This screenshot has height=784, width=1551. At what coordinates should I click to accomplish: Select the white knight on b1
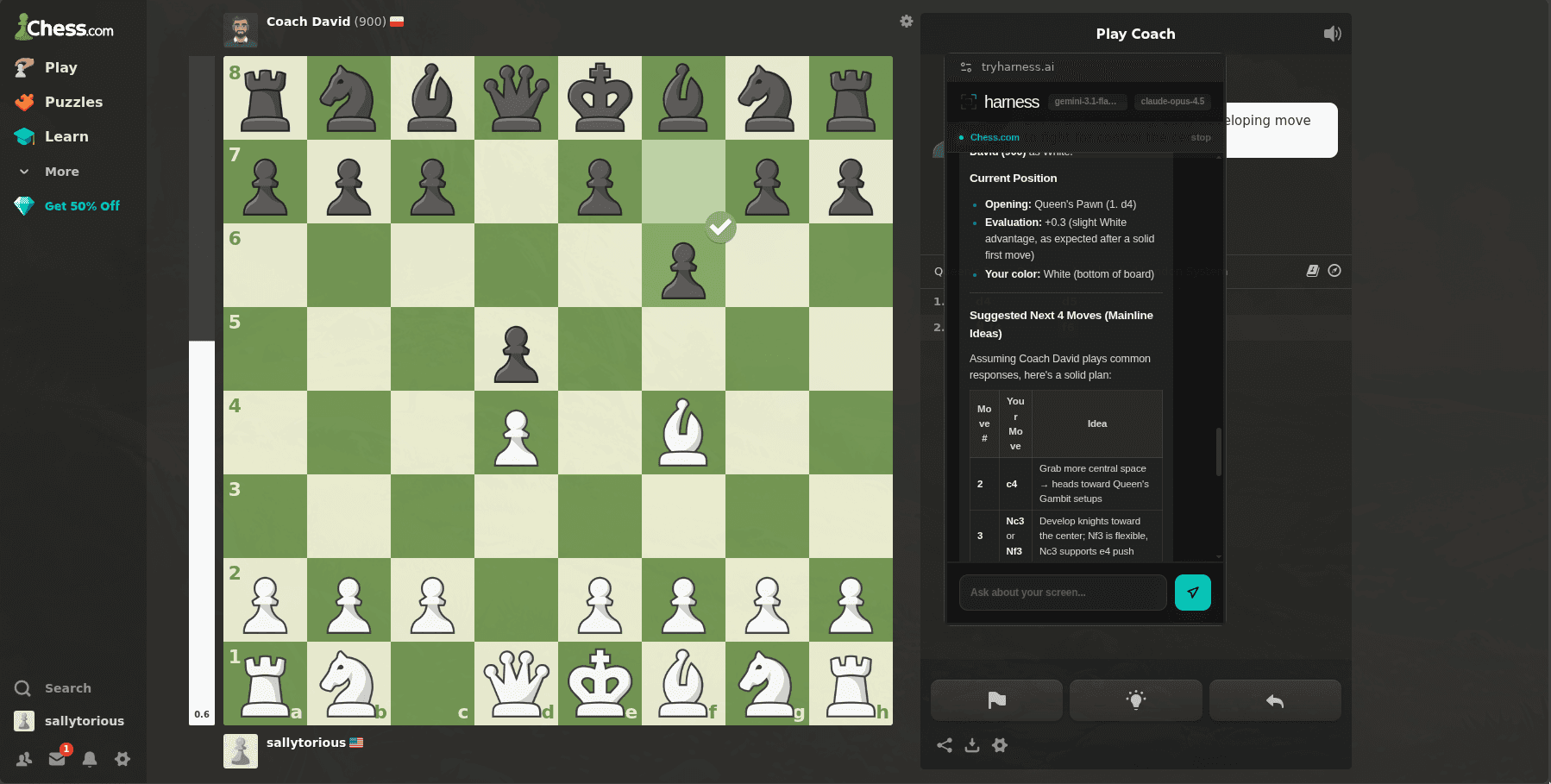349,683
